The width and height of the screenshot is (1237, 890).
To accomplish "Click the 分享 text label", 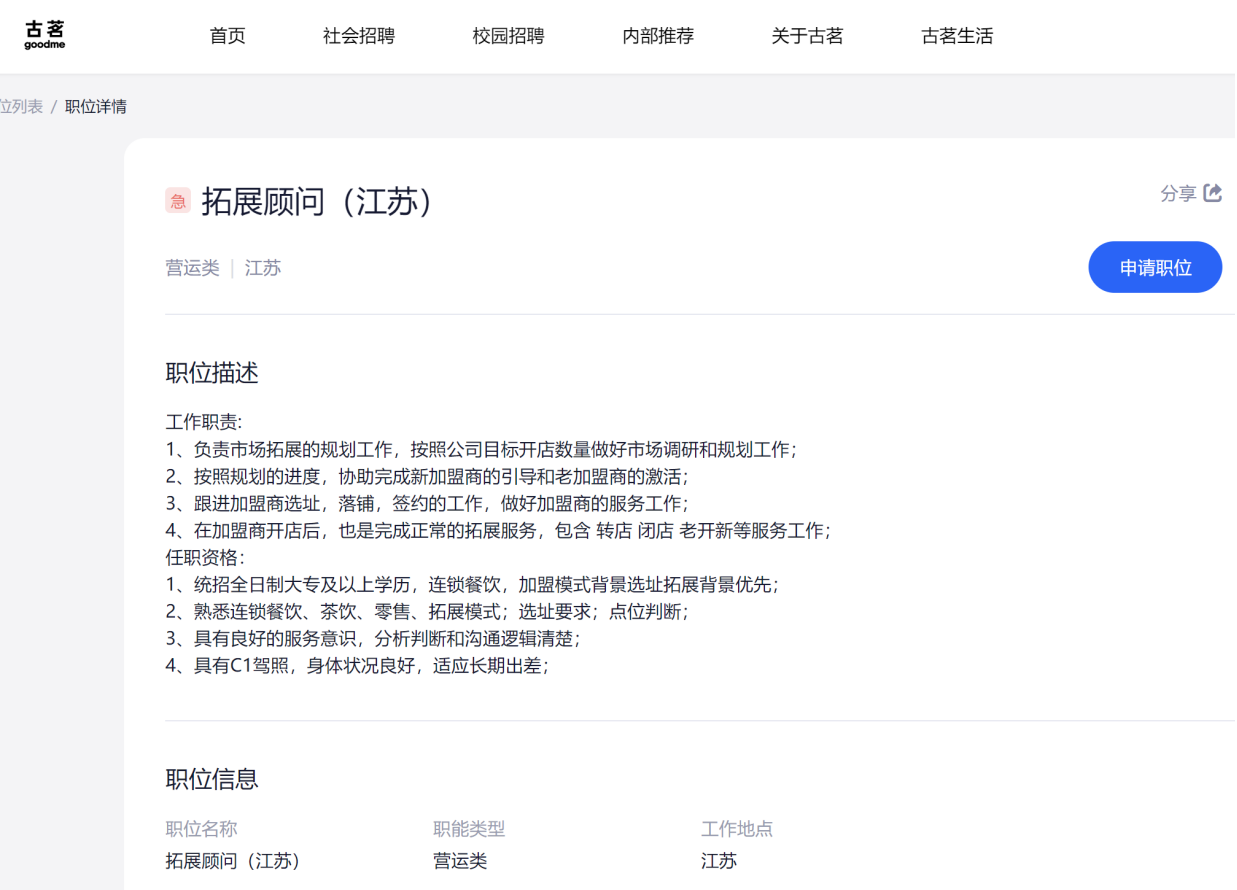I will (x=1178, y=194).
